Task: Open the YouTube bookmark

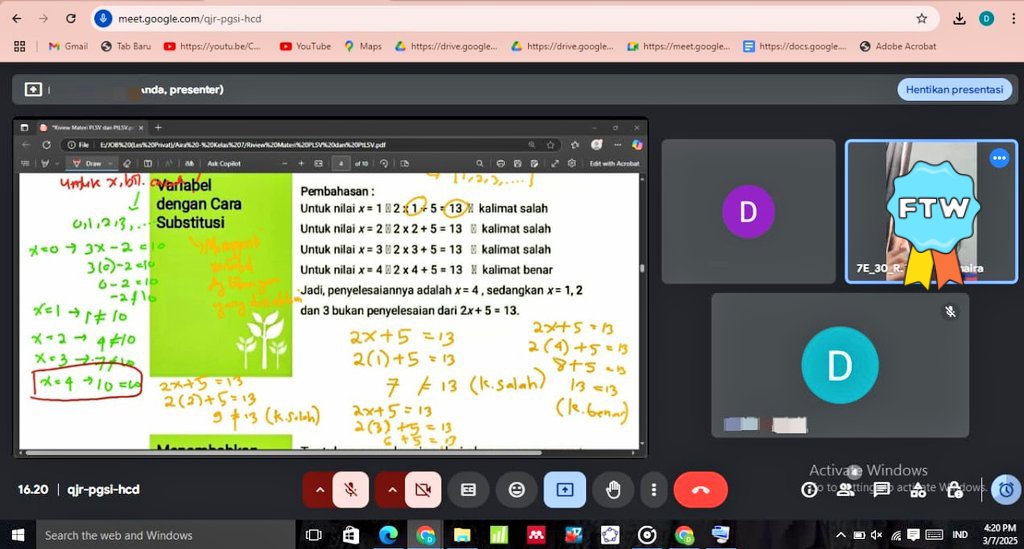Action: [305, 46]
